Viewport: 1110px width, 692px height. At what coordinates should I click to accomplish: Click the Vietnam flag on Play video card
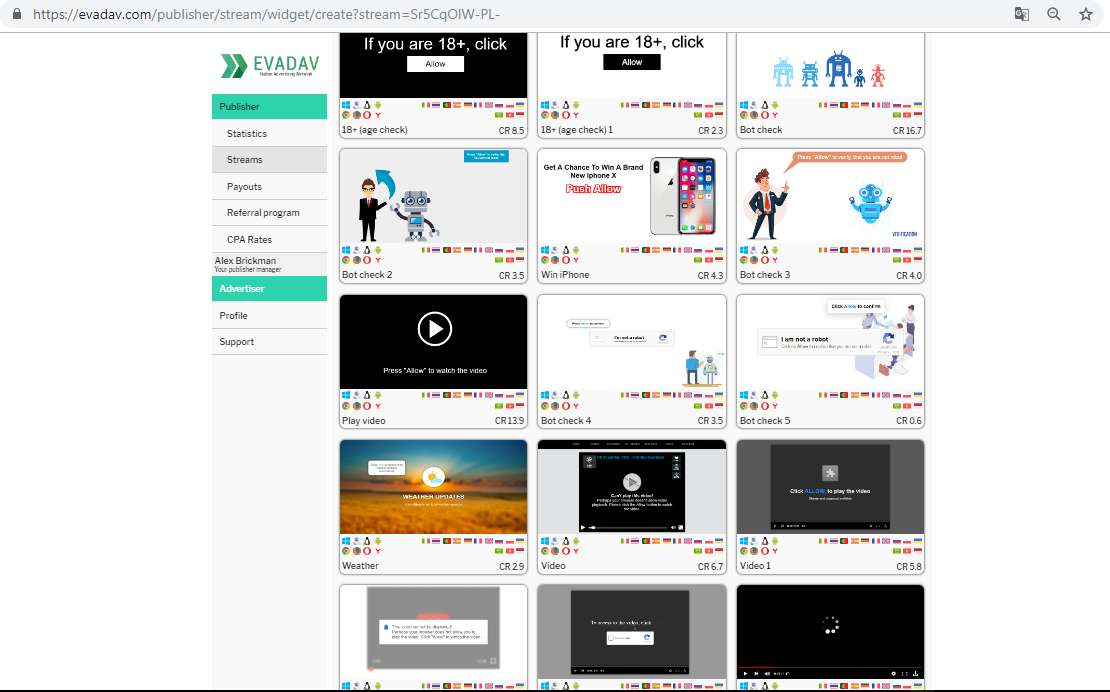click(x=510, y=405)
